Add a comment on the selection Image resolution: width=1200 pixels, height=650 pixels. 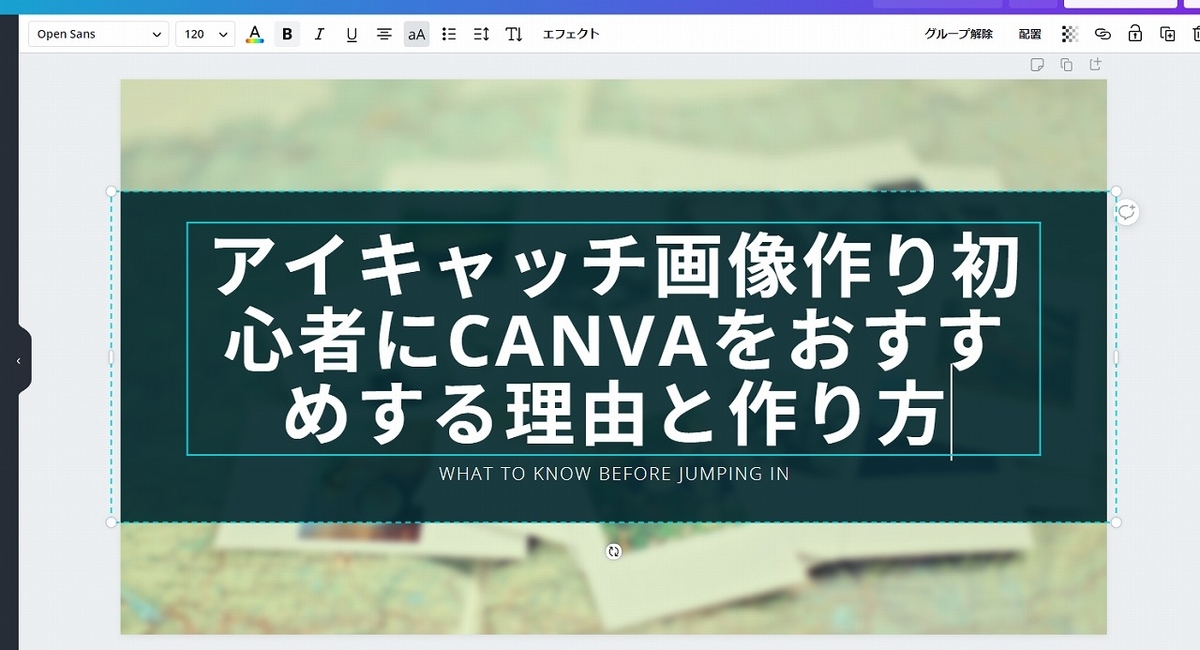click(x=1127, y=212)
